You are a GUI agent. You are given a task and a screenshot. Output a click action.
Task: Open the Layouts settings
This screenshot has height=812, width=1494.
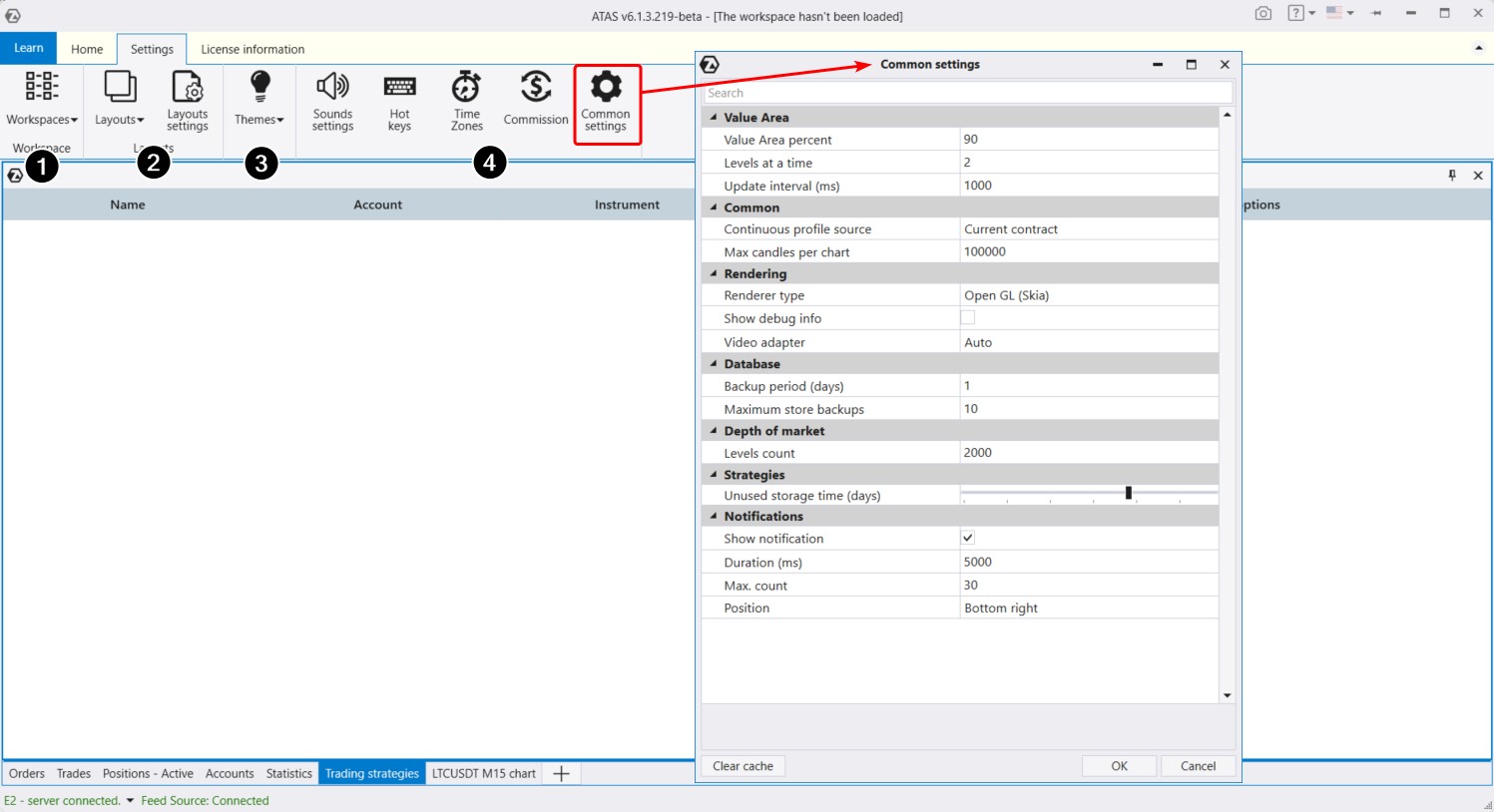coord(188,101)
